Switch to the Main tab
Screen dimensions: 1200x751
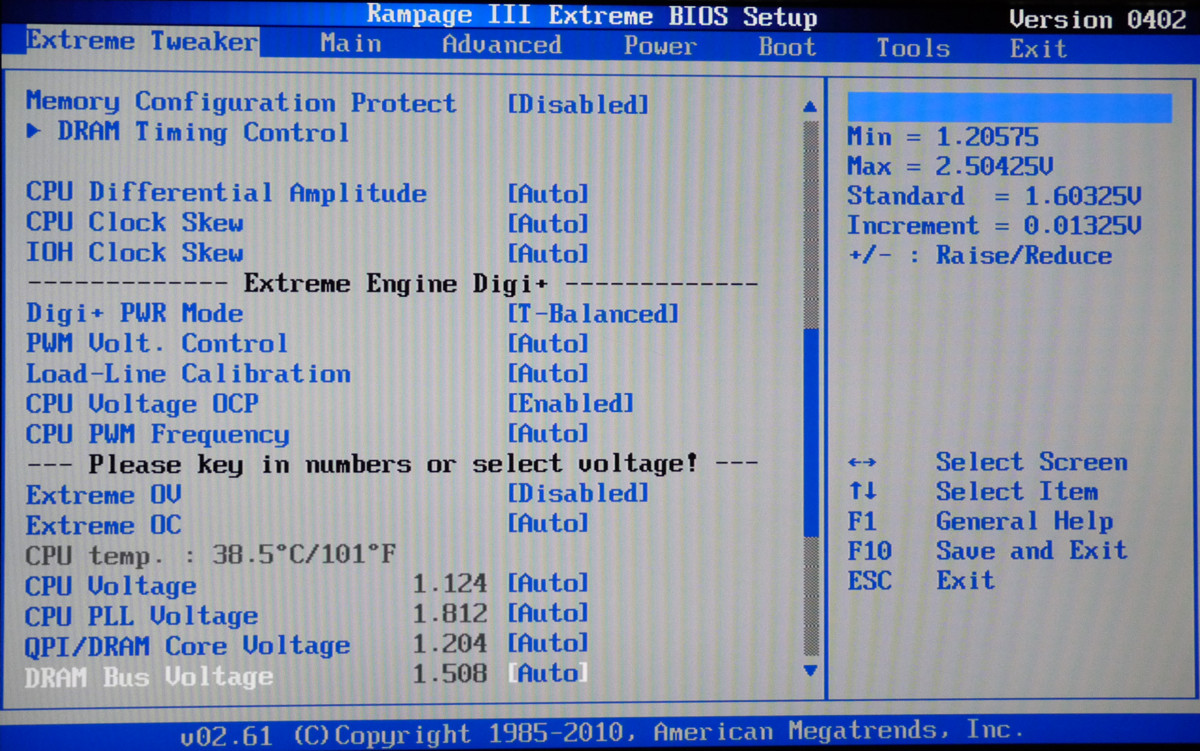click(350, 44)
